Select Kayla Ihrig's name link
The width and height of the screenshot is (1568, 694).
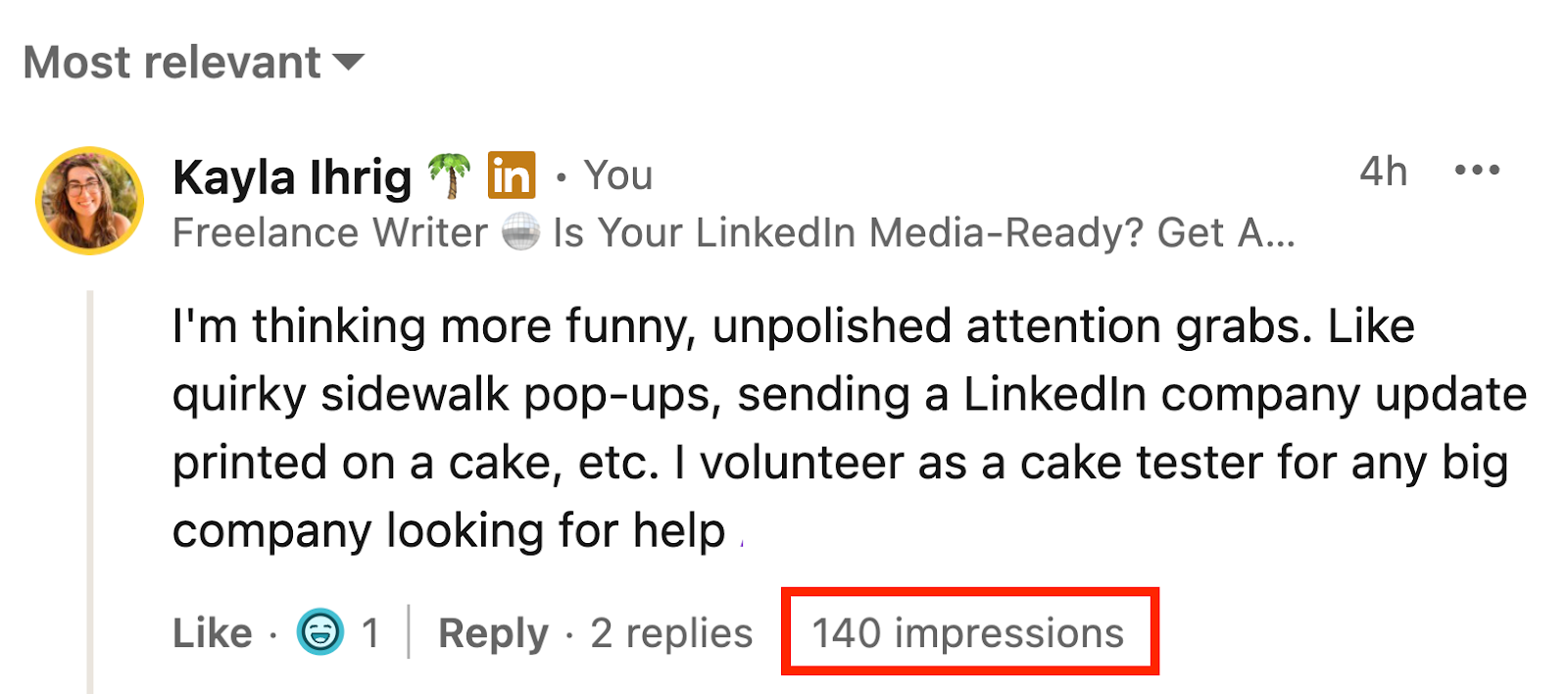pos(292,176)
